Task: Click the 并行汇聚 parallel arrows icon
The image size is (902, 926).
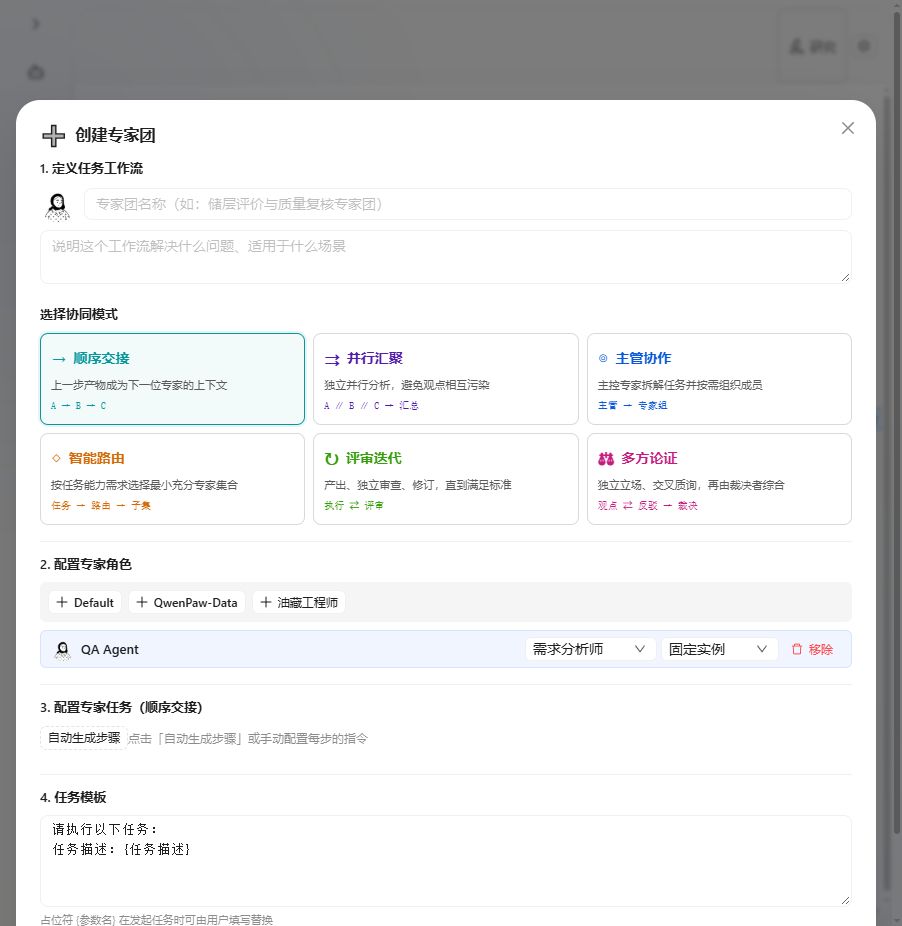Action: (x=332, y=359)
